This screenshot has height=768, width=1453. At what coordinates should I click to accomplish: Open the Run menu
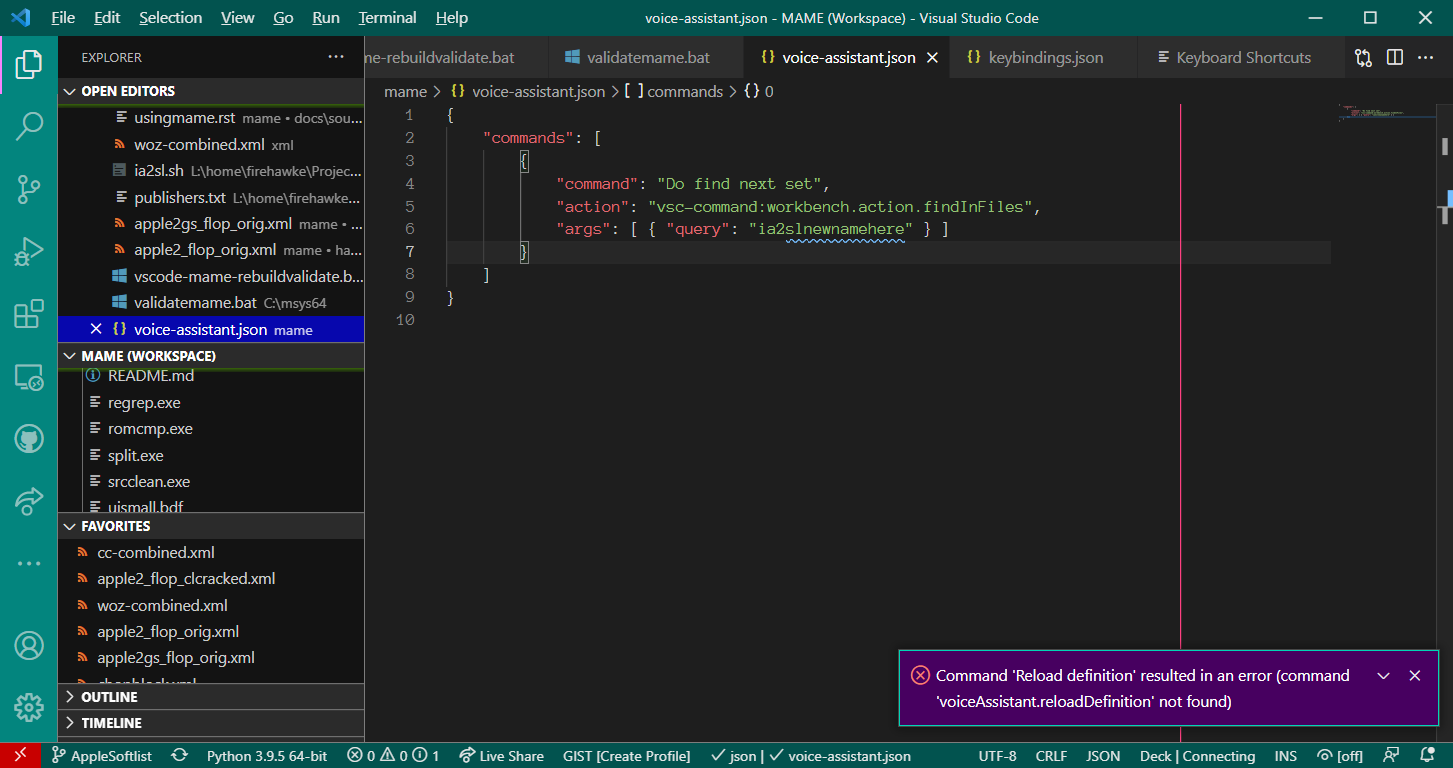pos(326,18)
